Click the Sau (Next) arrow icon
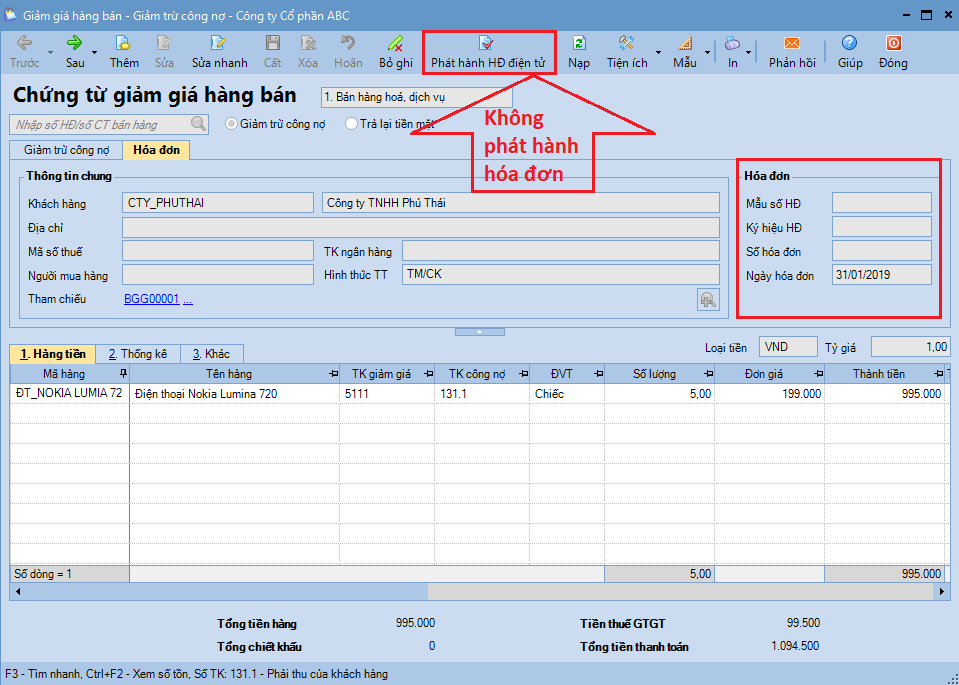959x685 pixels. [75, 43]
